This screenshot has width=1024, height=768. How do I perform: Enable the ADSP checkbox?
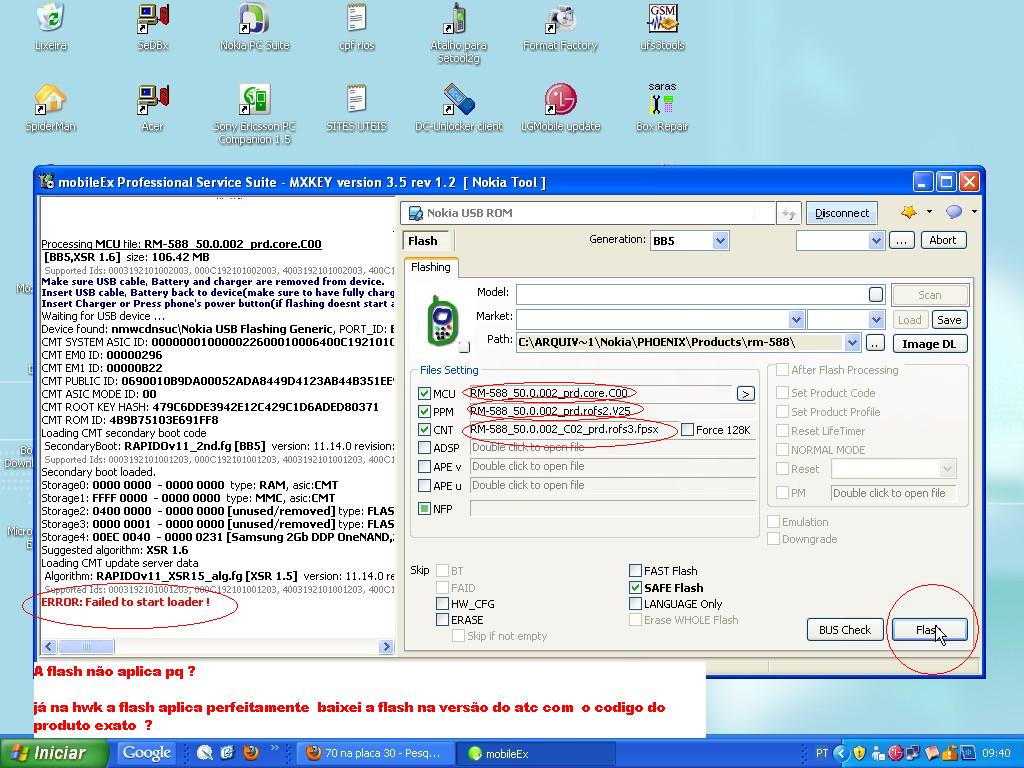424,448
